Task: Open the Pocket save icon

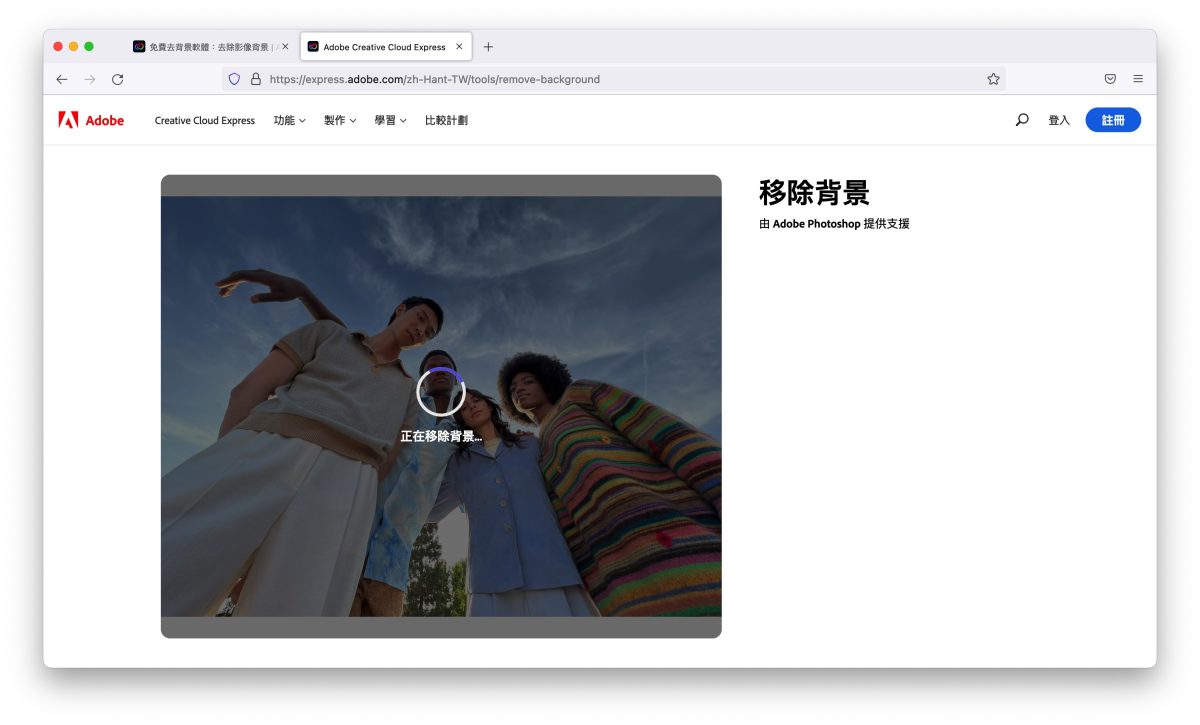Action: tap(1110, 79)
